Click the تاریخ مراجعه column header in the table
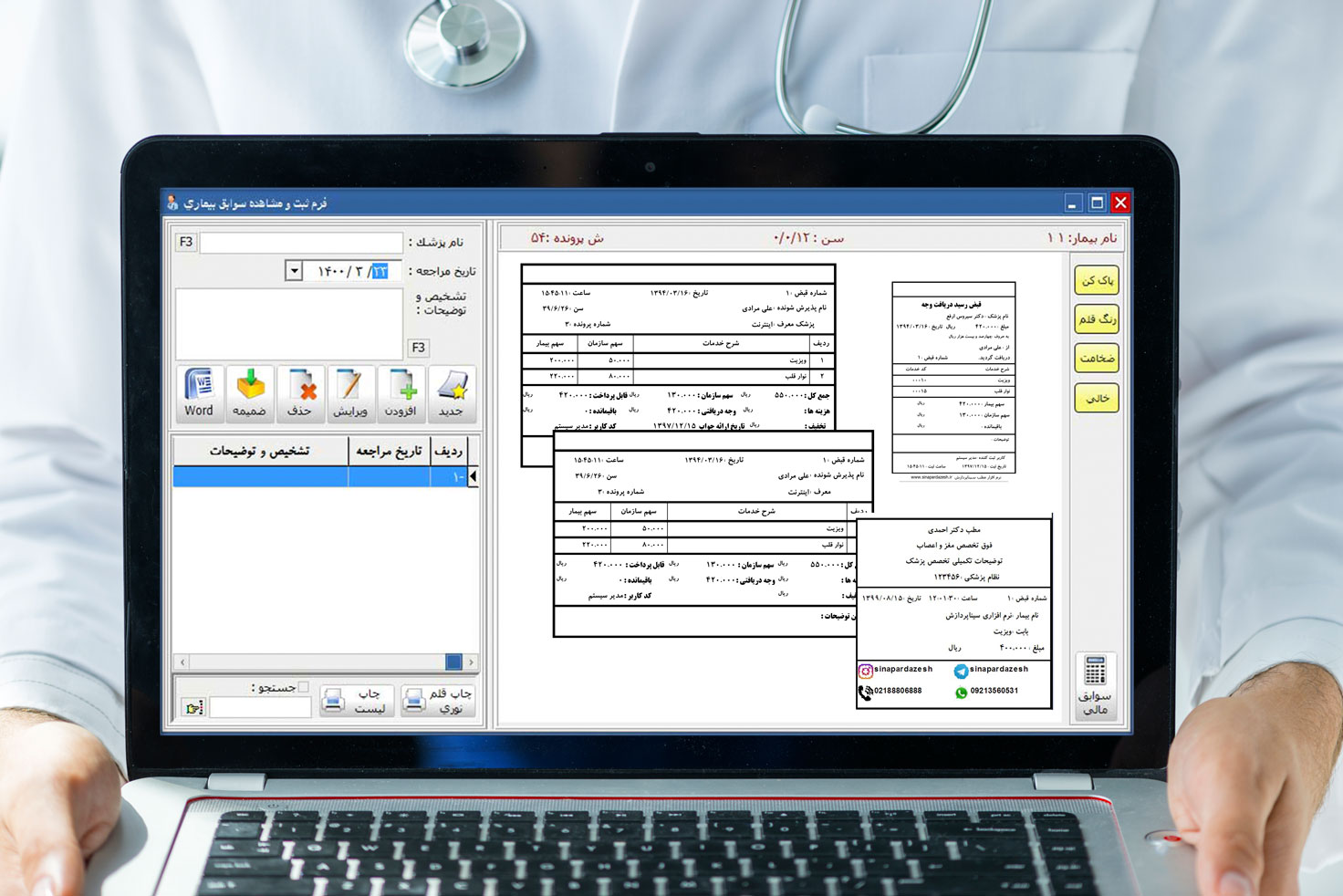This screenshot has height=896, width=1343. coord(389,451)
